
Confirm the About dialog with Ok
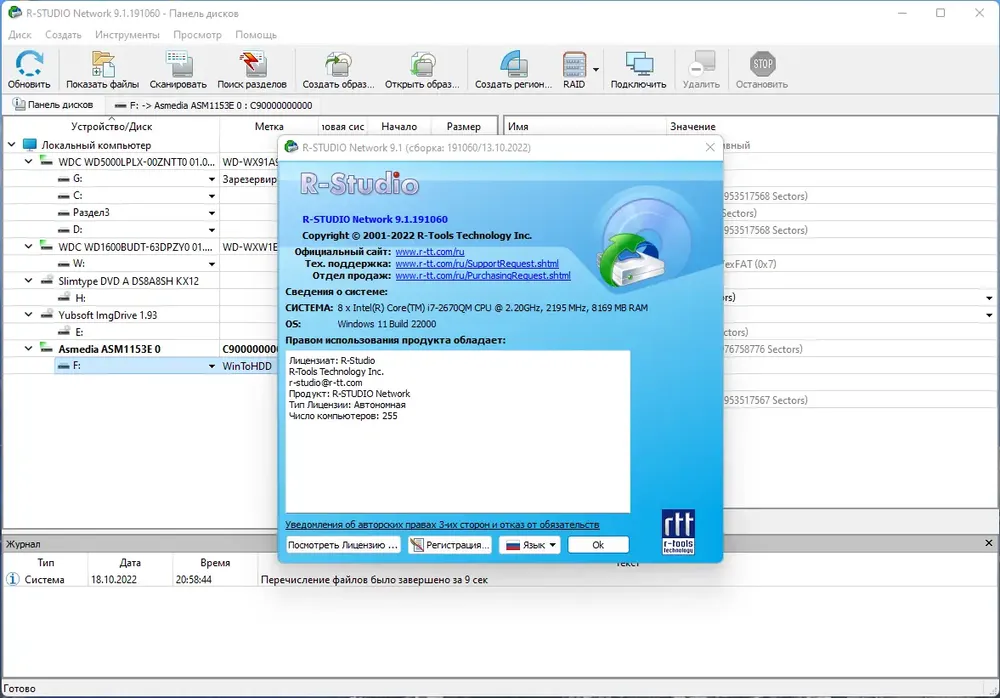598,545
